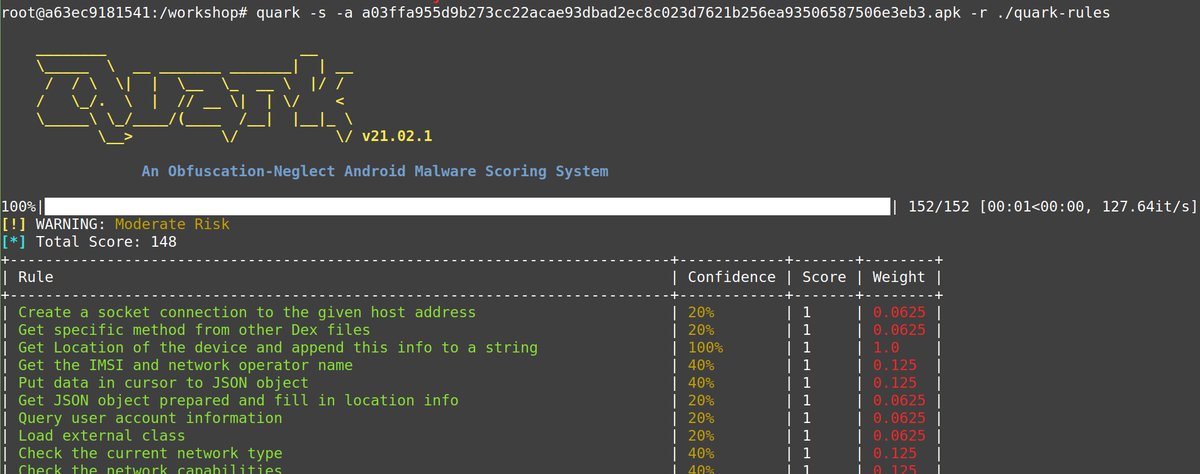Click the [!] warning marker
Viewport: 1200px width, 474px height.
coord(14,224)
